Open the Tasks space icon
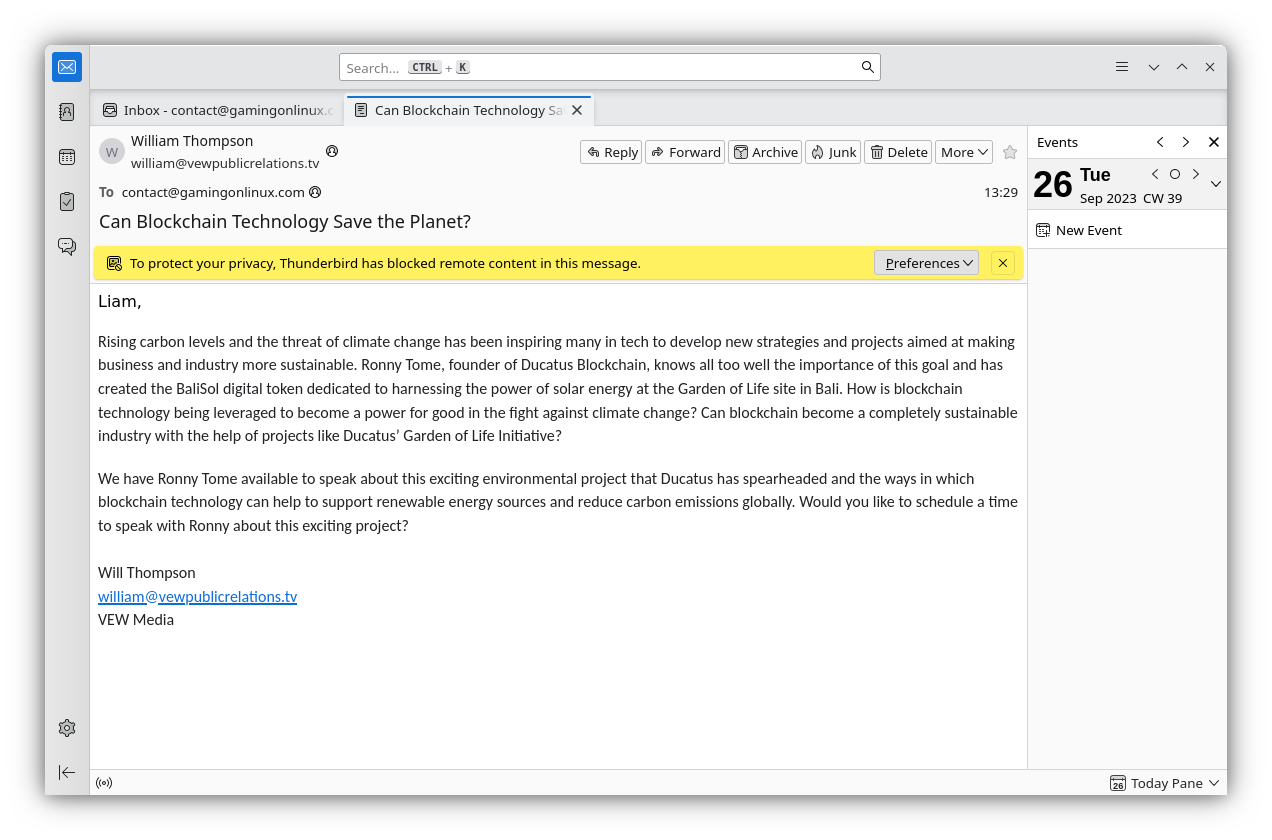 click(x=67, y=202)
